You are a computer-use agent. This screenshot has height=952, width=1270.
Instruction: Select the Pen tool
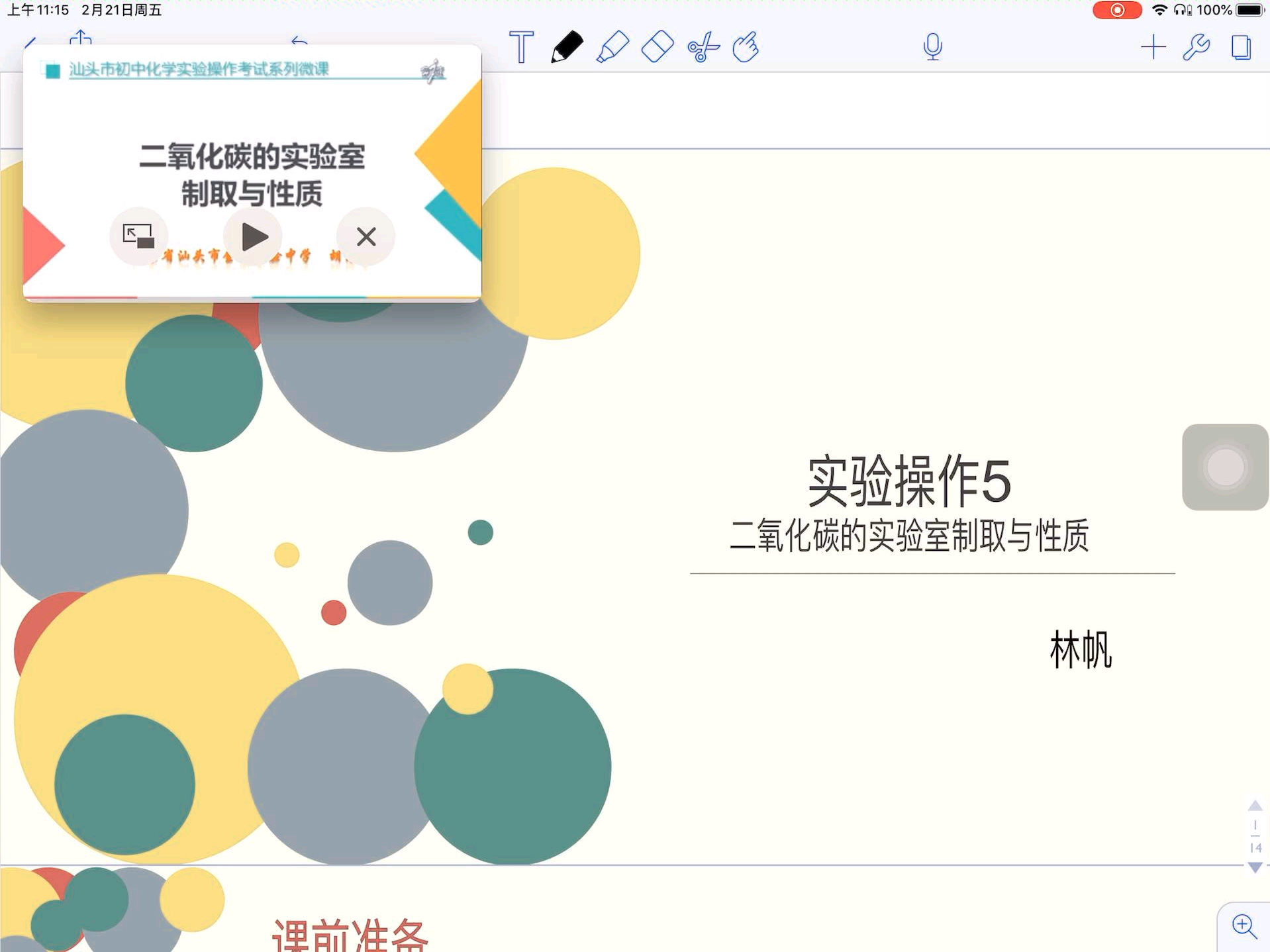[x=566, y=47]
